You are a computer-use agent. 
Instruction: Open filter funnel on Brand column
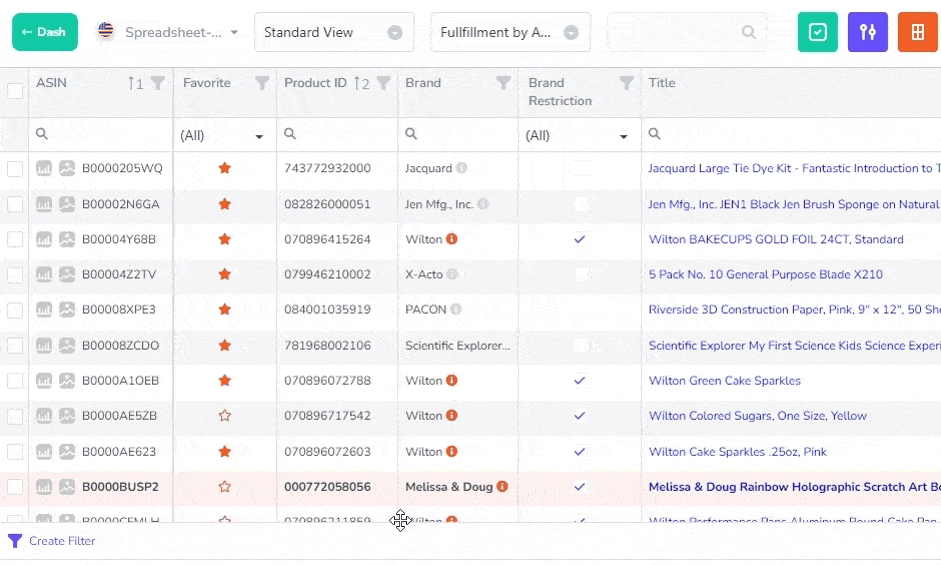[504, 83]
